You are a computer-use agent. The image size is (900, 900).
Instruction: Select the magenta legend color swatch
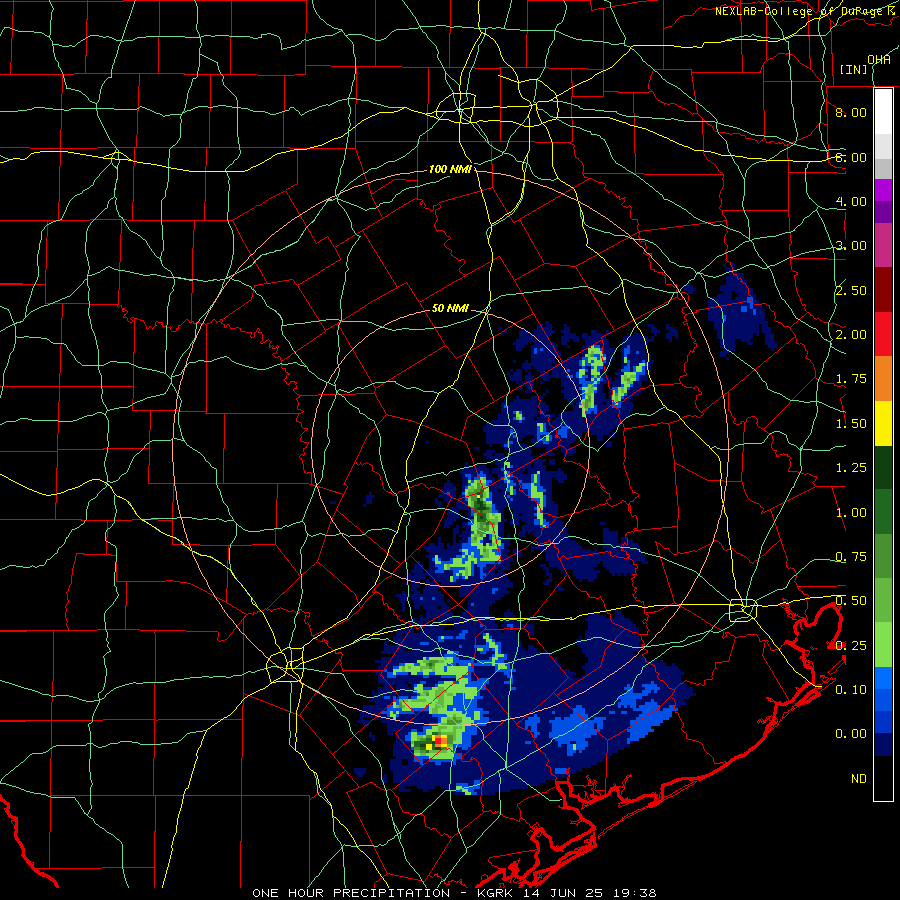tap(883, 190)
